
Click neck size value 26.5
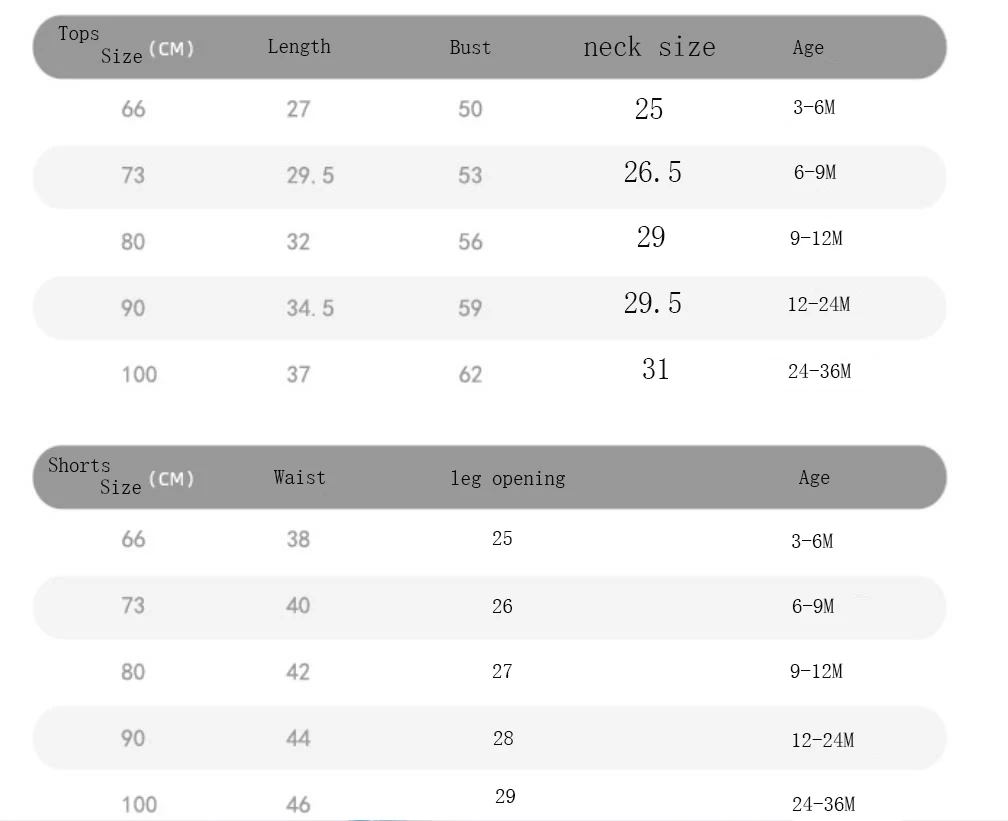[652, 172]
